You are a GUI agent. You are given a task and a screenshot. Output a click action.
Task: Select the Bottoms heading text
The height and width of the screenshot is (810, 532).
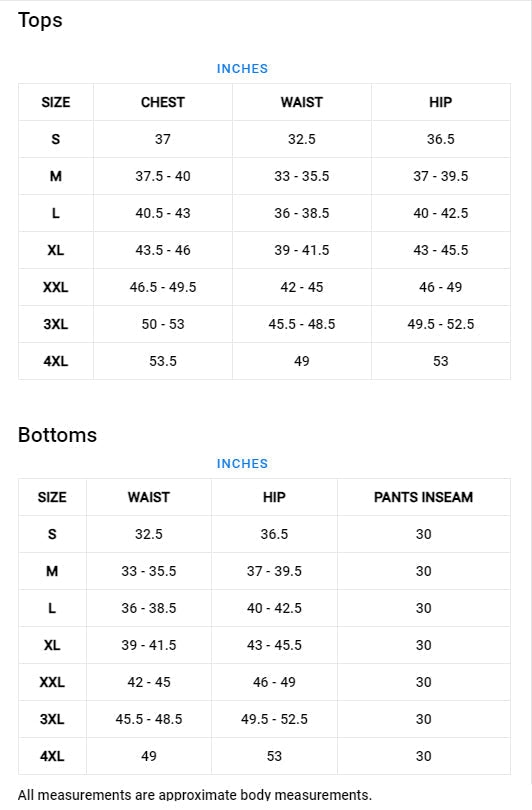[x=57, y=435]
